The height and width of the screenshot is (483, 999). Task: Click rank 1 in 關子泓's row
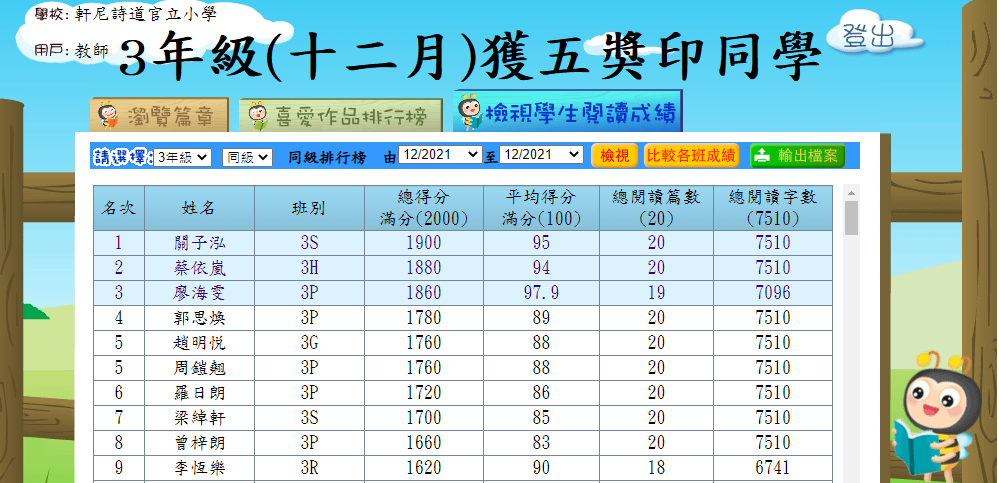[119, 243]
